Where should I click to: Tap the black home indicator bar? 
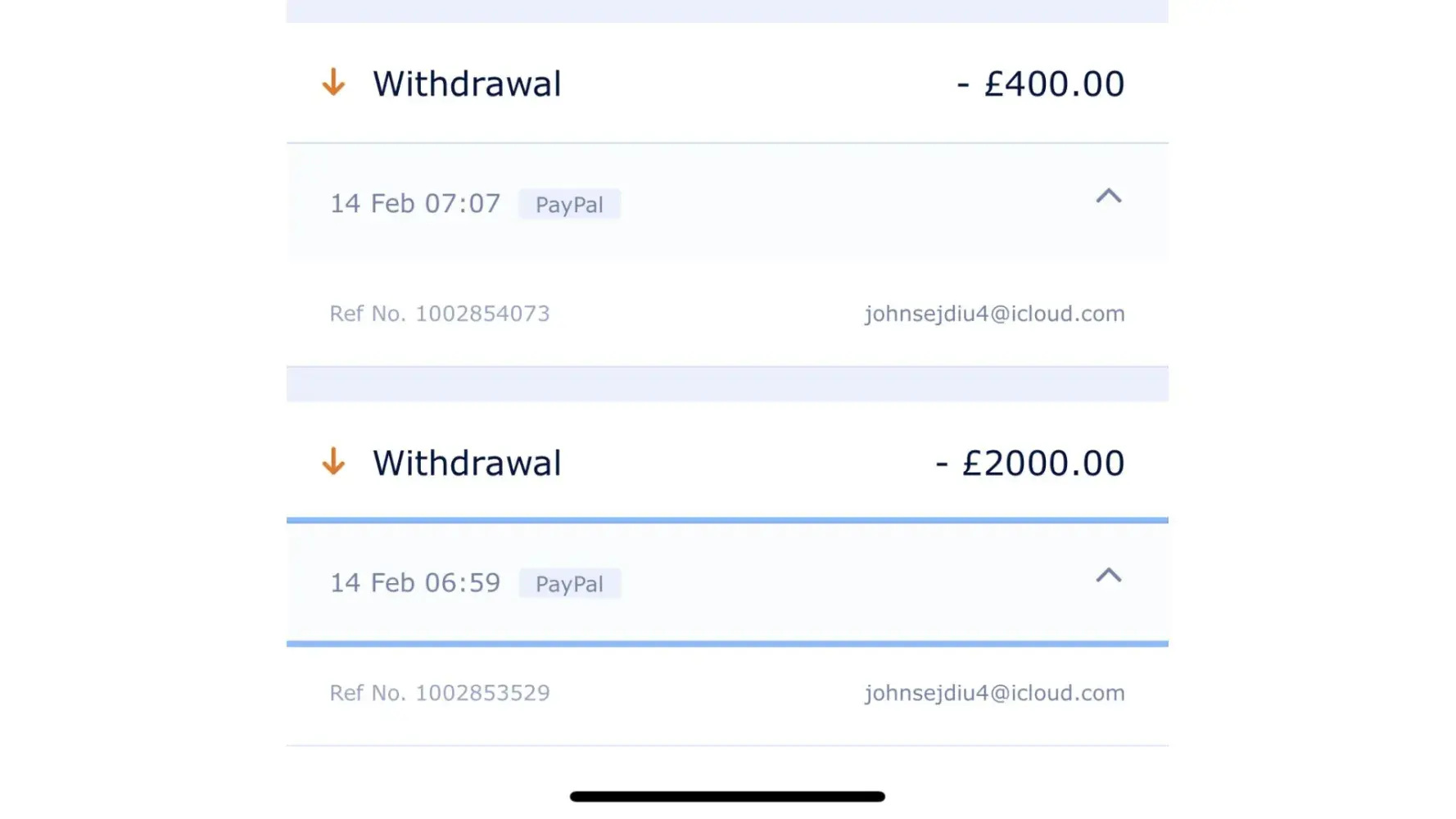pos(727,797)
